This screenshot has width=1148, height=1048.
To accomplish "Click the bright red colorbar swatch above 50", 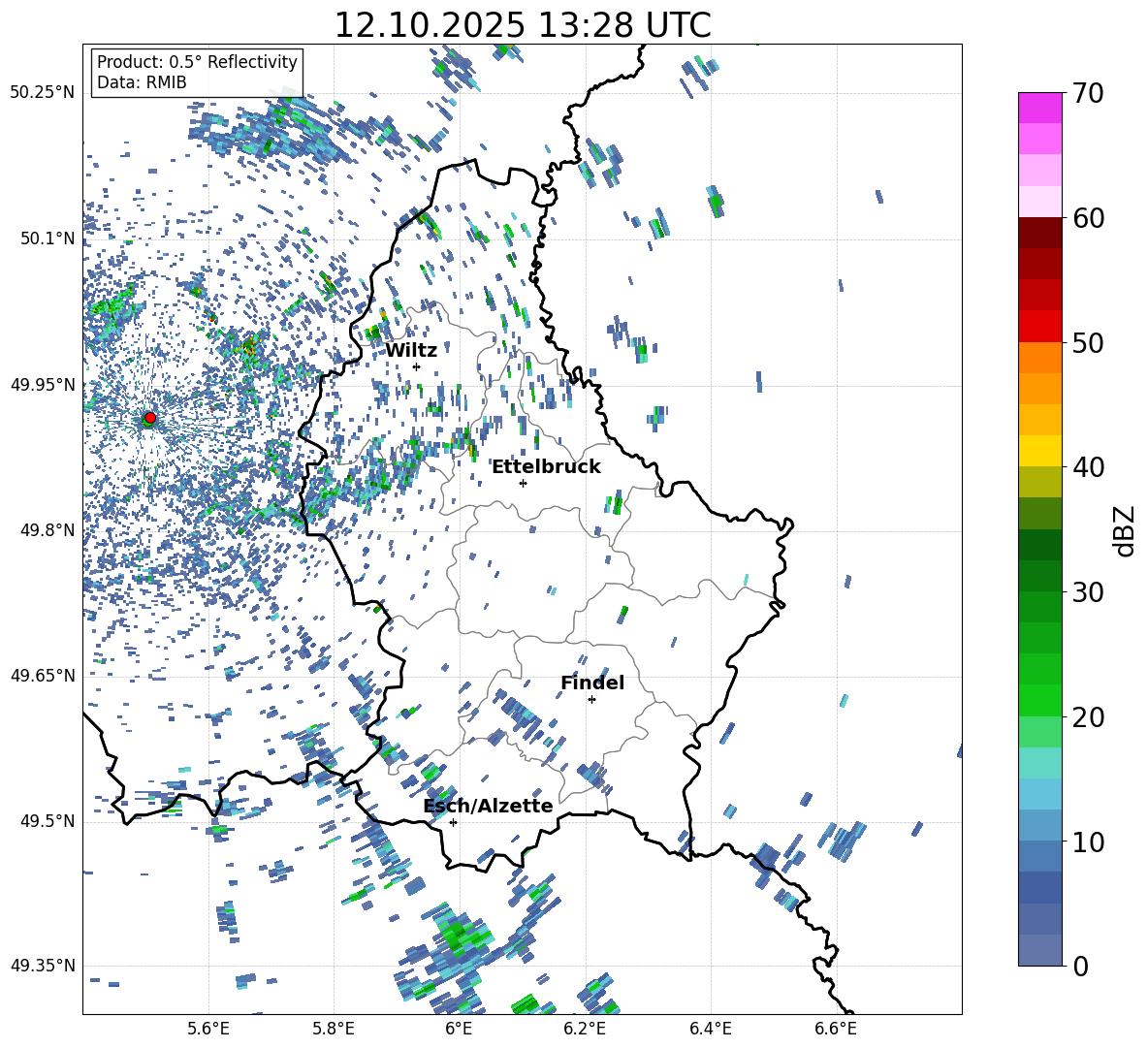I will click(1039, 327).
